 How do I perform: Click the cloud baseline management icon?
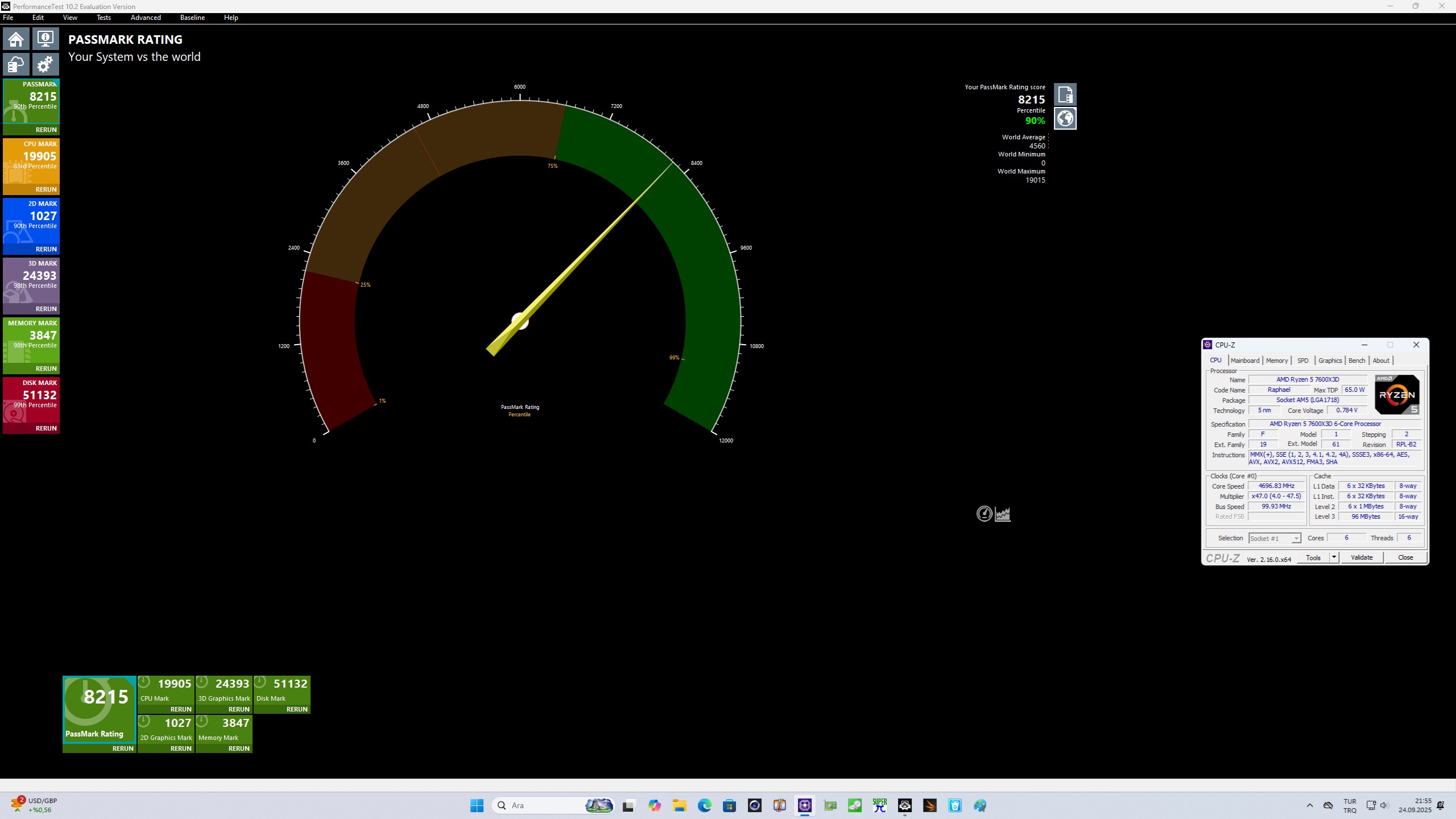coord(16,64)
